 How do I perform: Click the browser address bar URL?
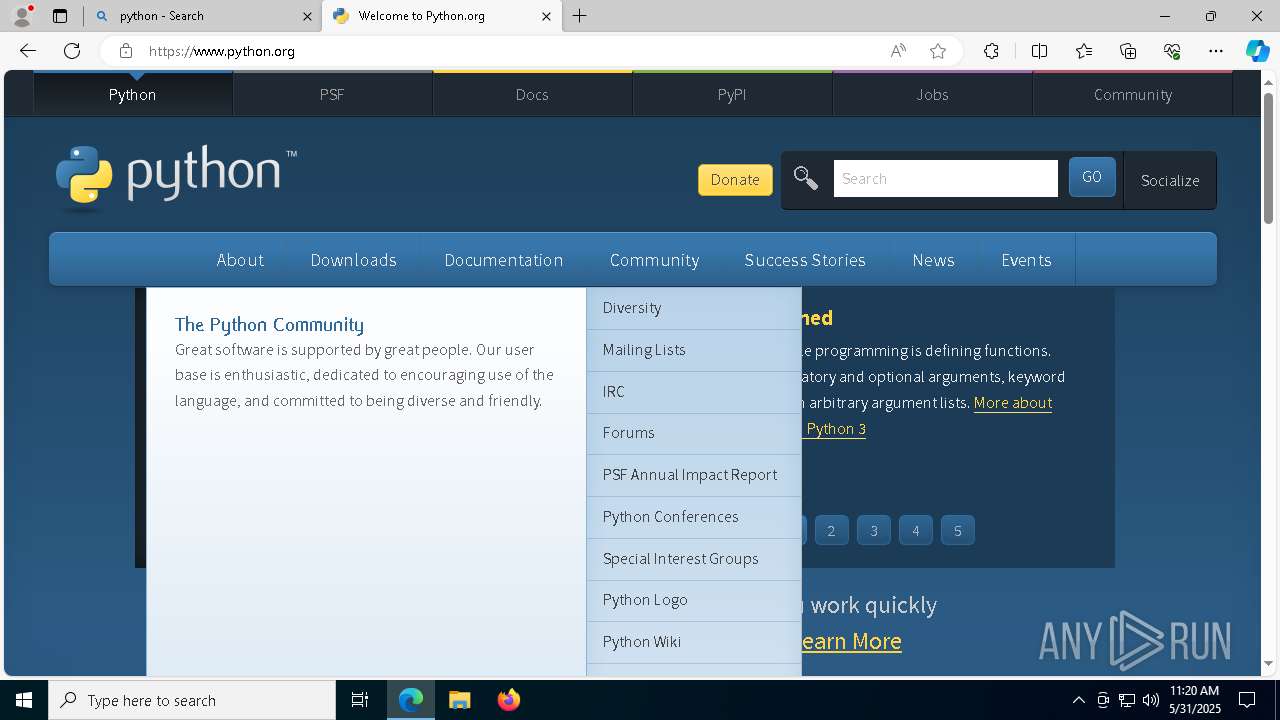[222, 51]
